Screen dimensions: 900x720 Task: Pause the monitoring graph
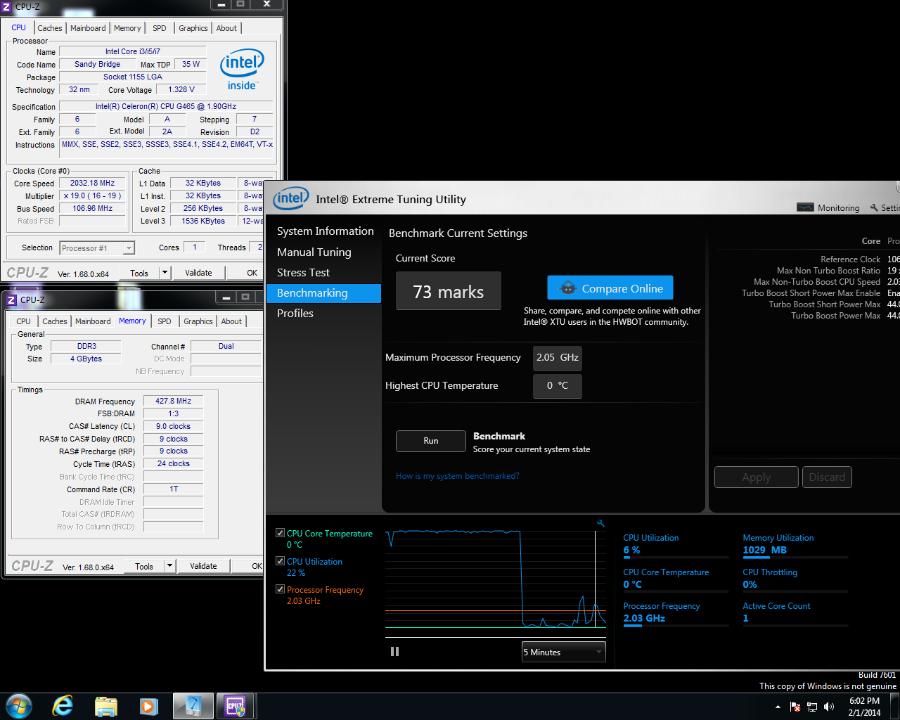395,652
